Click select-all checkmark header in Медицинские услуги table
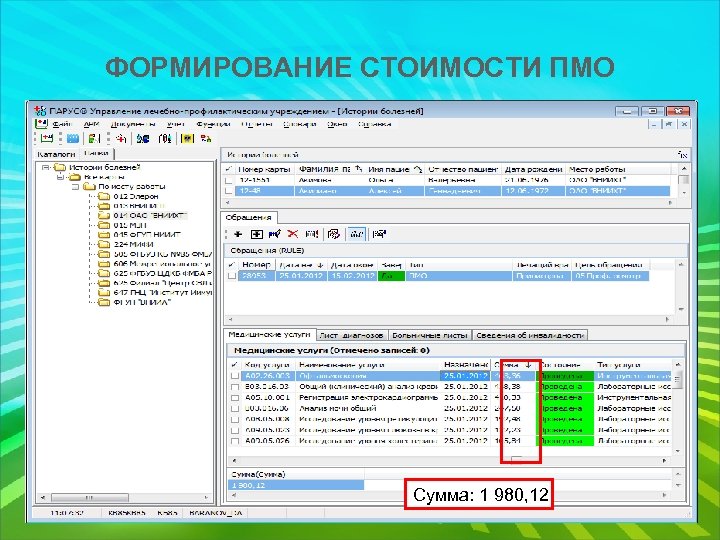 tap(235, 365)
